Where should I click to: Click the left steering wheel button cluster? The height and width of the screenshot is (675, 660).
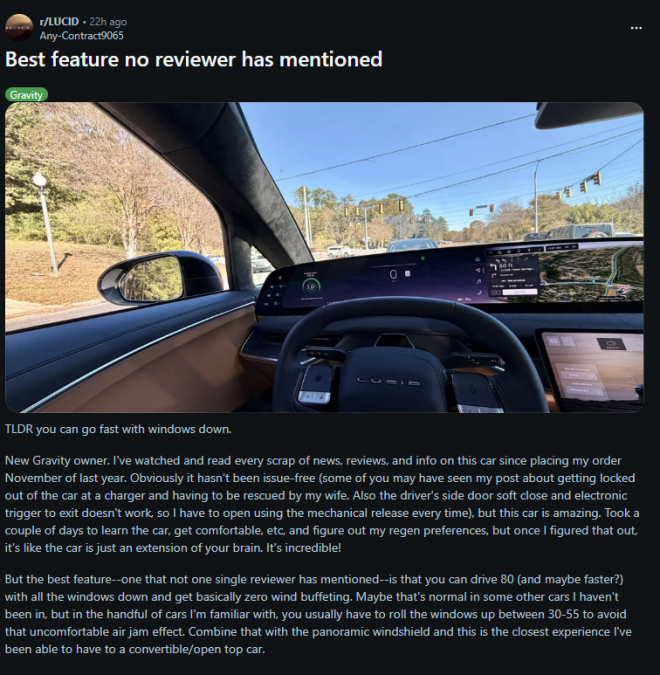tap(316, 384)
